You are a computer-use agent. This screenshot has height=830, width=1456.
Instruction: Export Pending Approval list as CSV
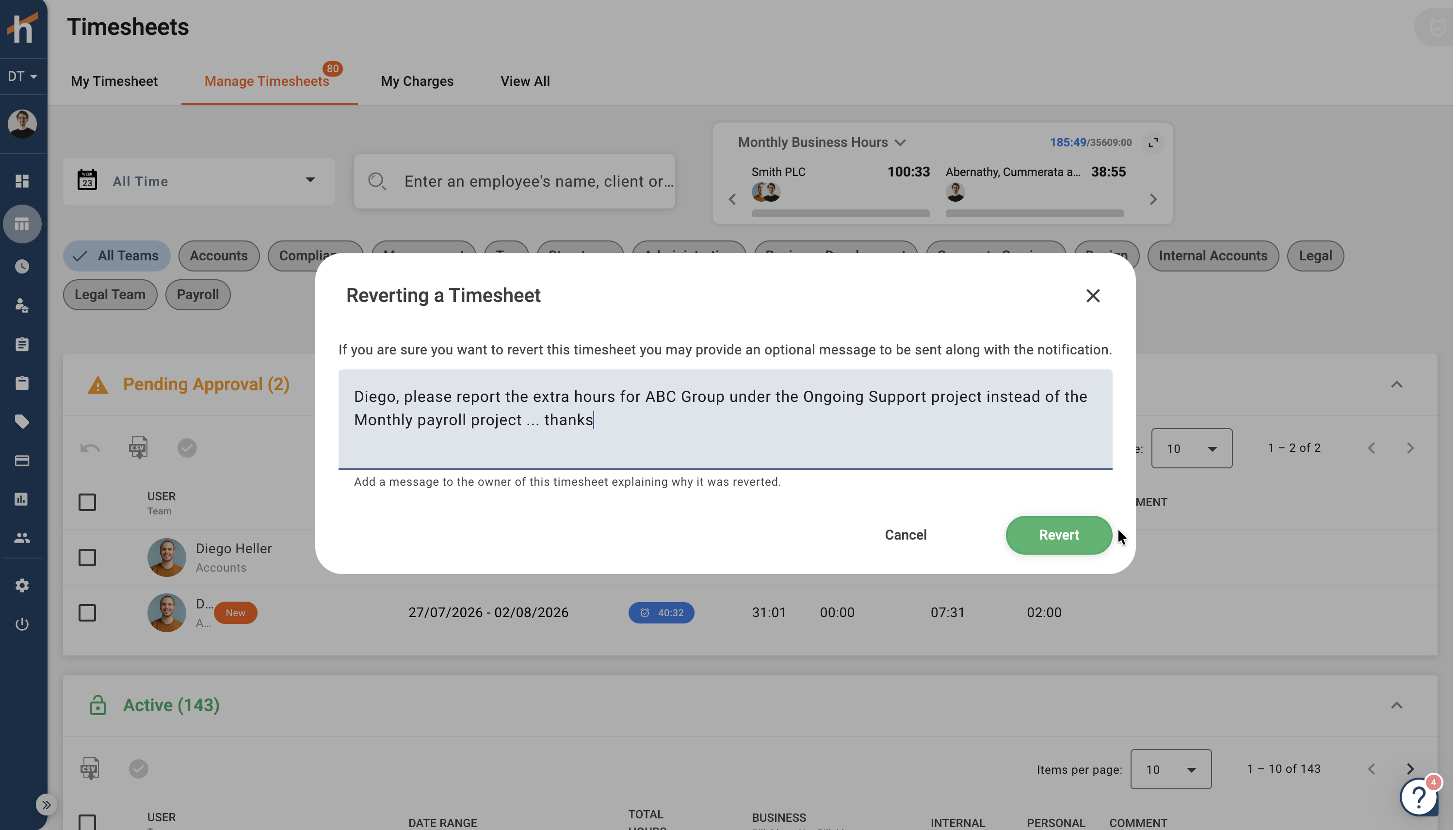[x=138, y=448]
